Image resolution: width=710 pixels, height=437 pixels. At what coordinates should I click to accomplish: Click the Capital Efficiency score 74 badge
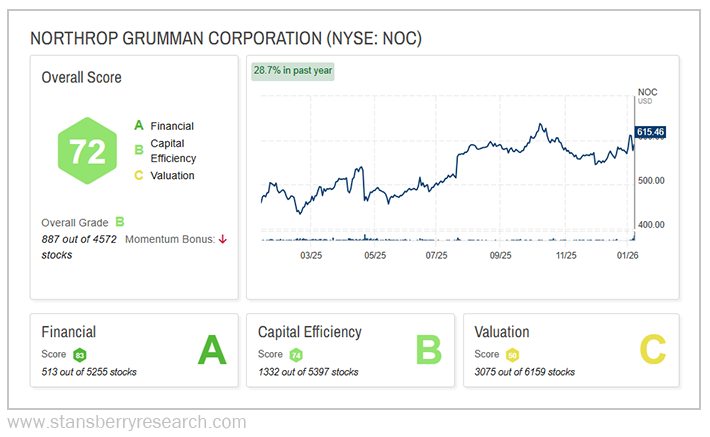(296, 355)
